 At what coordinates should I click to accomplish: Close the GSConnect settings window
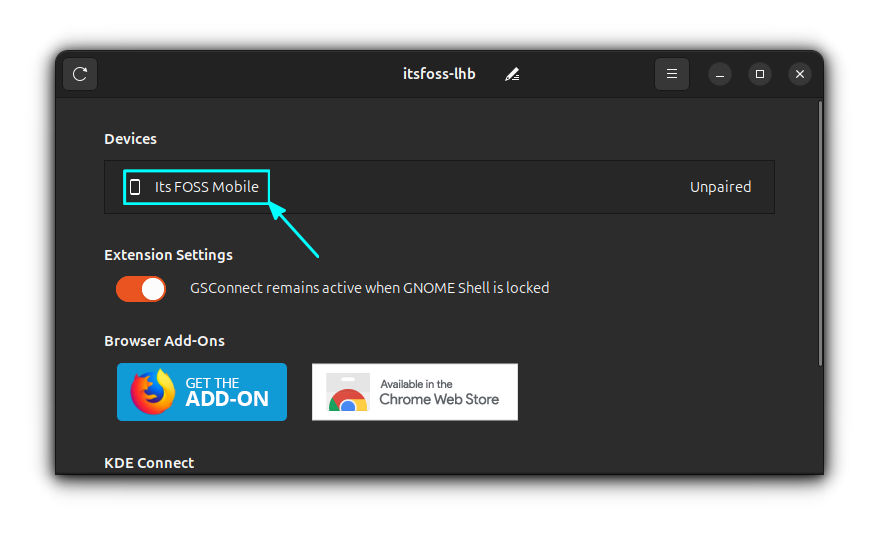tap(799, 74)
